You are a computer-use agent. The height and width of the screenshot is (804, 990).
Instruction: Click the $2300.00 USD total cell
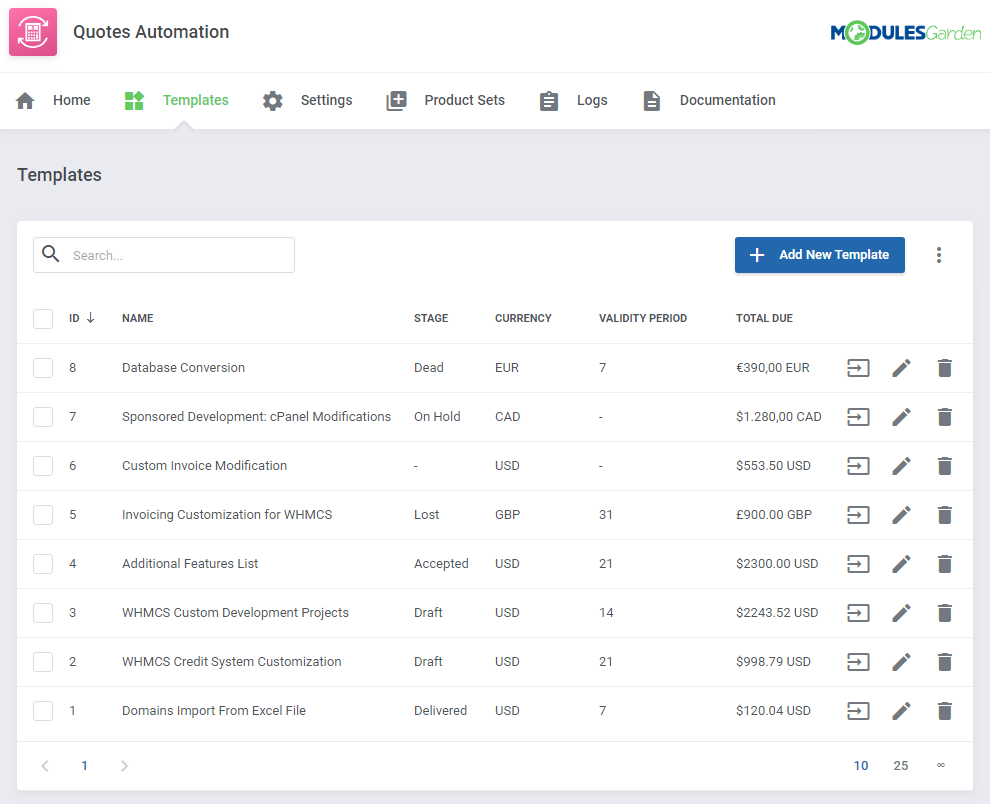pyautogui.click(x=777, y=563)
